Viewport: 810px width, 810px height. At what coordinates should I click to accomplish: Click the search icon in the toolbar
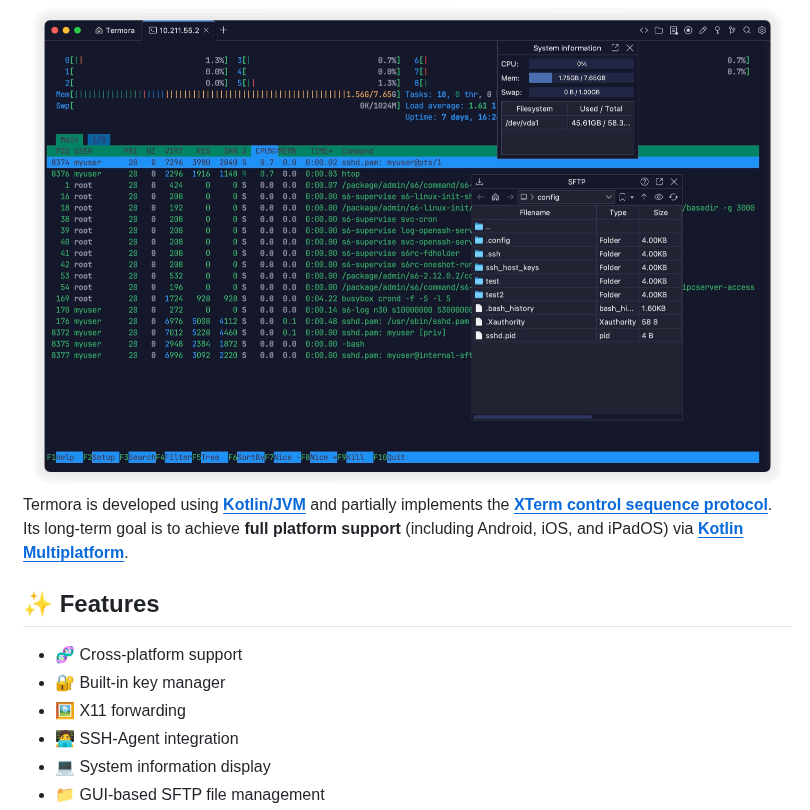pos(747,30)
